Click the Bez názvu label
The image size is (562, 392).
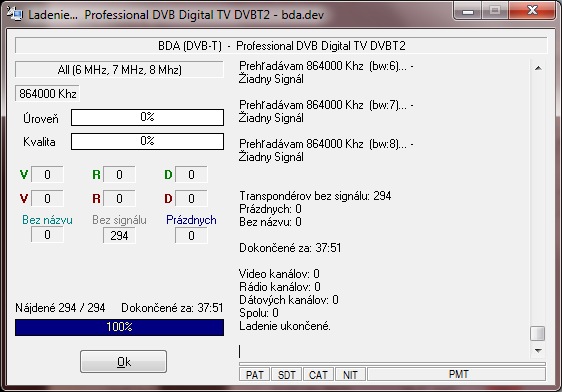click(x=47, y=220)
